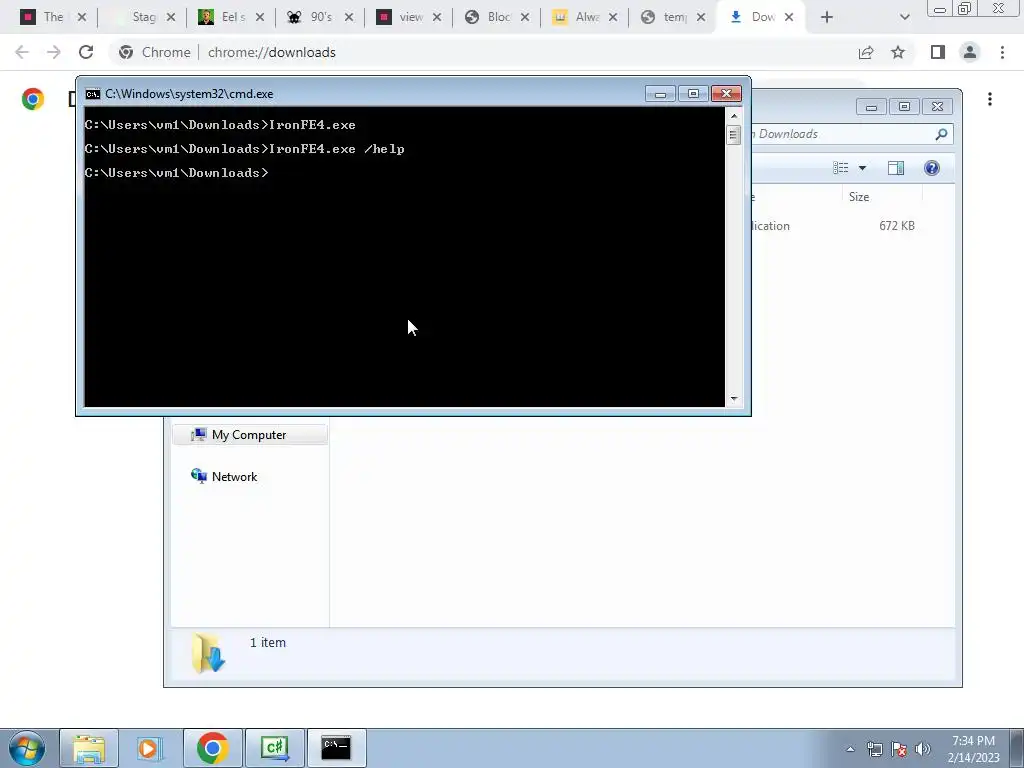
Task: Open the network tray icon
Action: (874, 749)
